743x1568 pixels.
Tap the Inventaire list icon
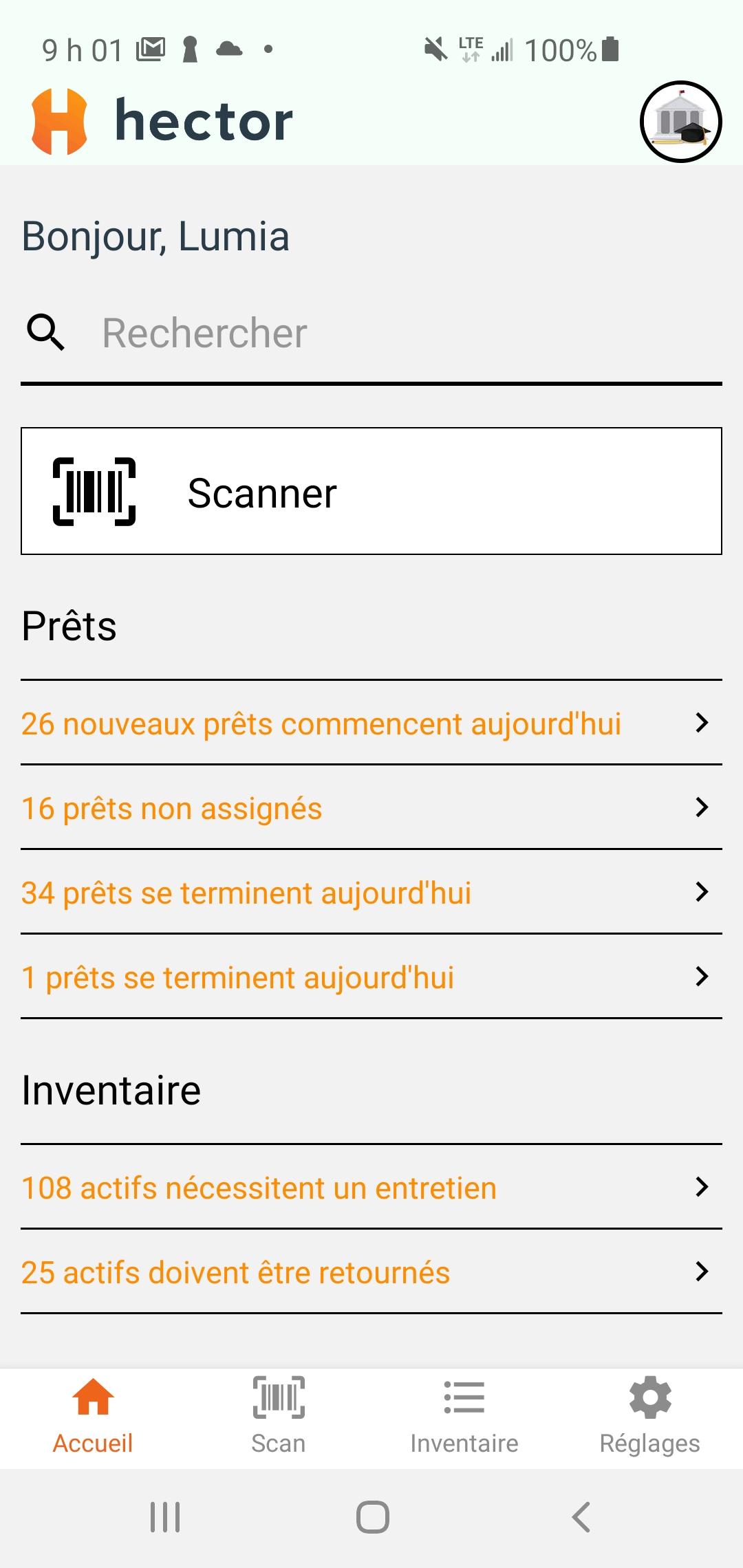[x=464, y=1397]
